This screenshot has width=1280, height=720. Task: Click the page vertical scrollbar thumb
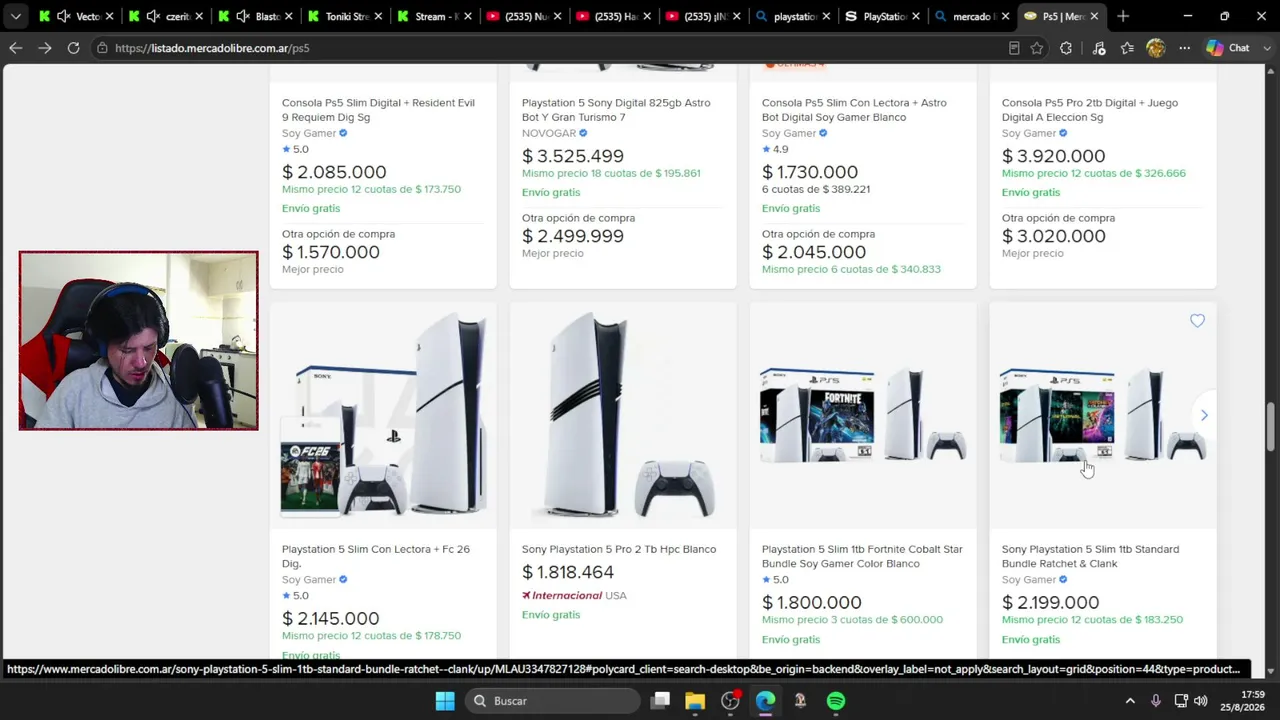coord(1271,427)
